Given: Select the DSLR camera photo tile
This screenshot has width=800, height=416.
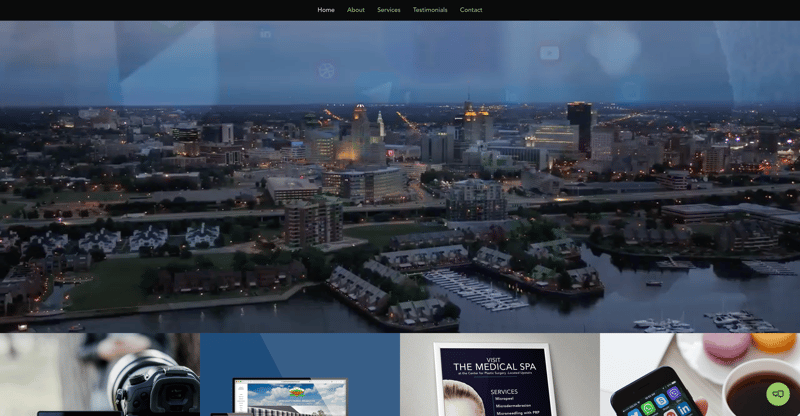Looking at the screenshot, I should pyautogui.click(x=100, y=375).
